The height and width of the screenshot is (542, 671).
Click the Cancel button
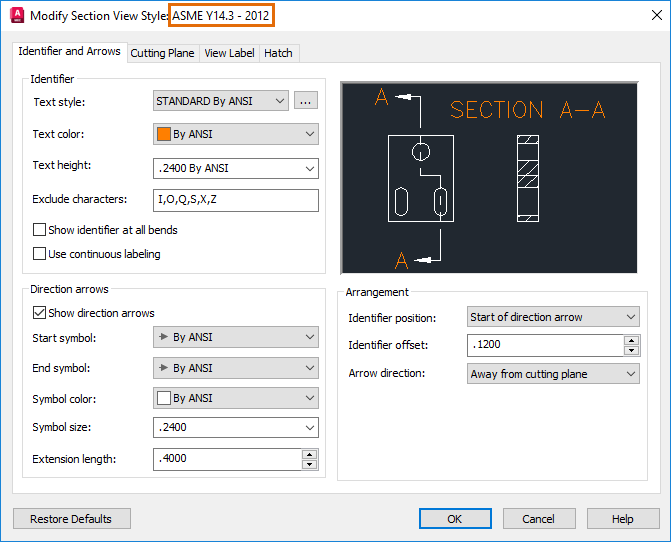539,518
